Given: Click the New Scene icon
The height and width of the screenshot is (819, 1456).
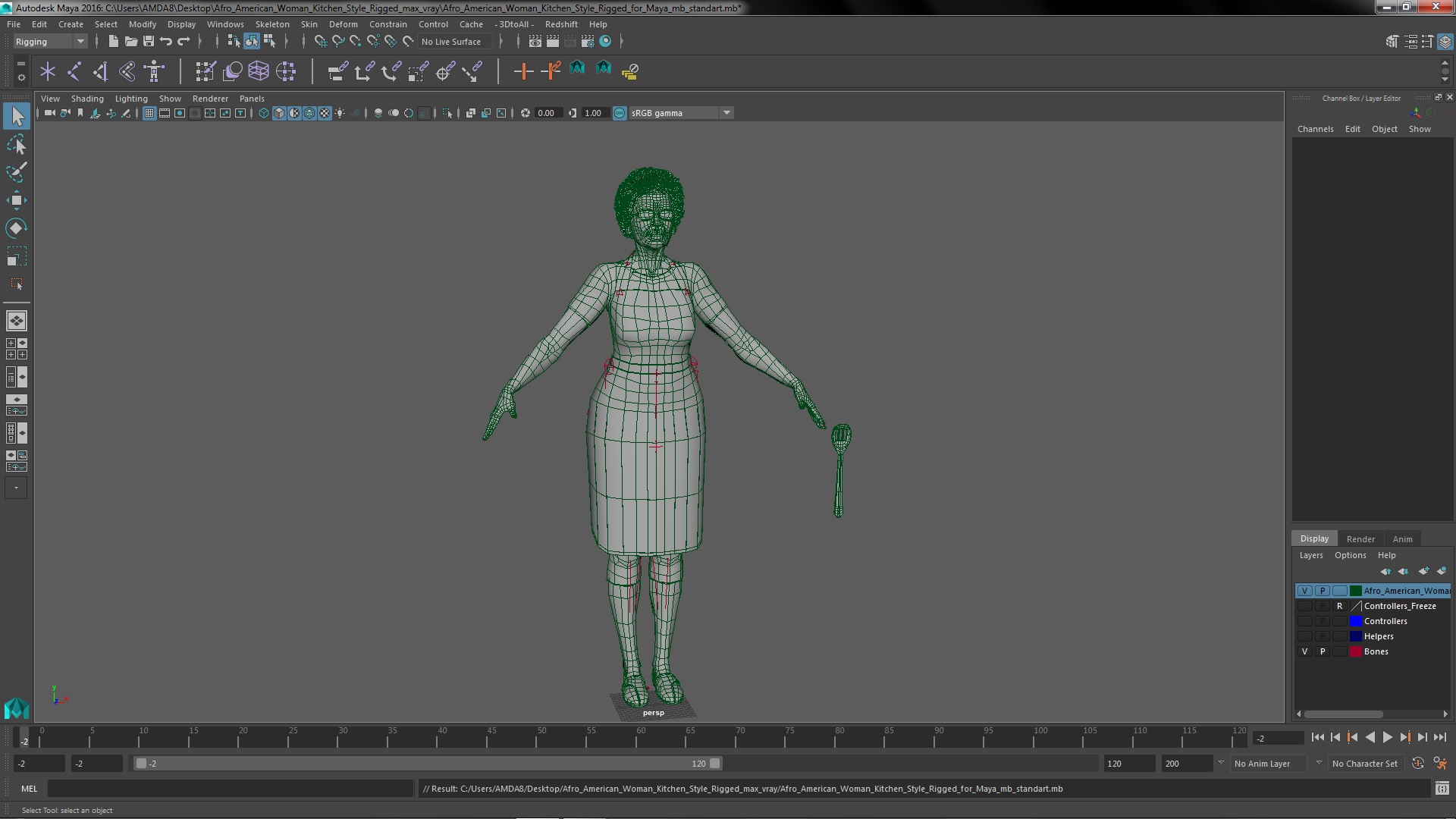Looking at the screenshot, I should [x=113, y=42].
